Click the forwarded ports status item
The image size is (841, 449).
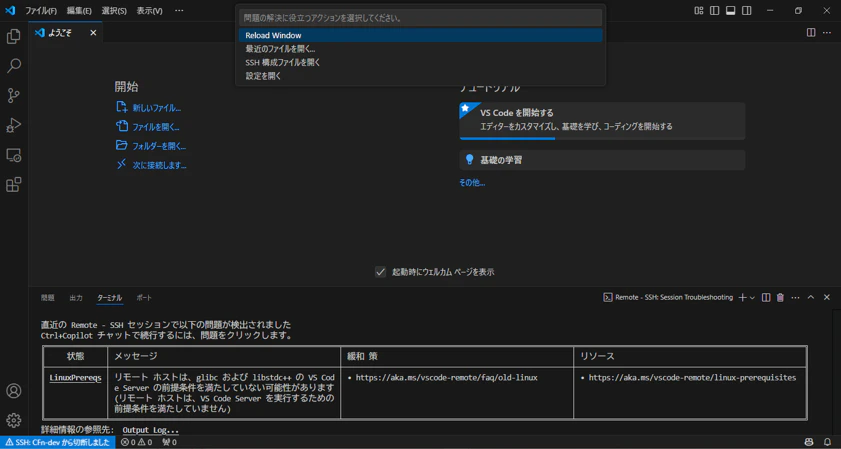(x=169, y=443)
